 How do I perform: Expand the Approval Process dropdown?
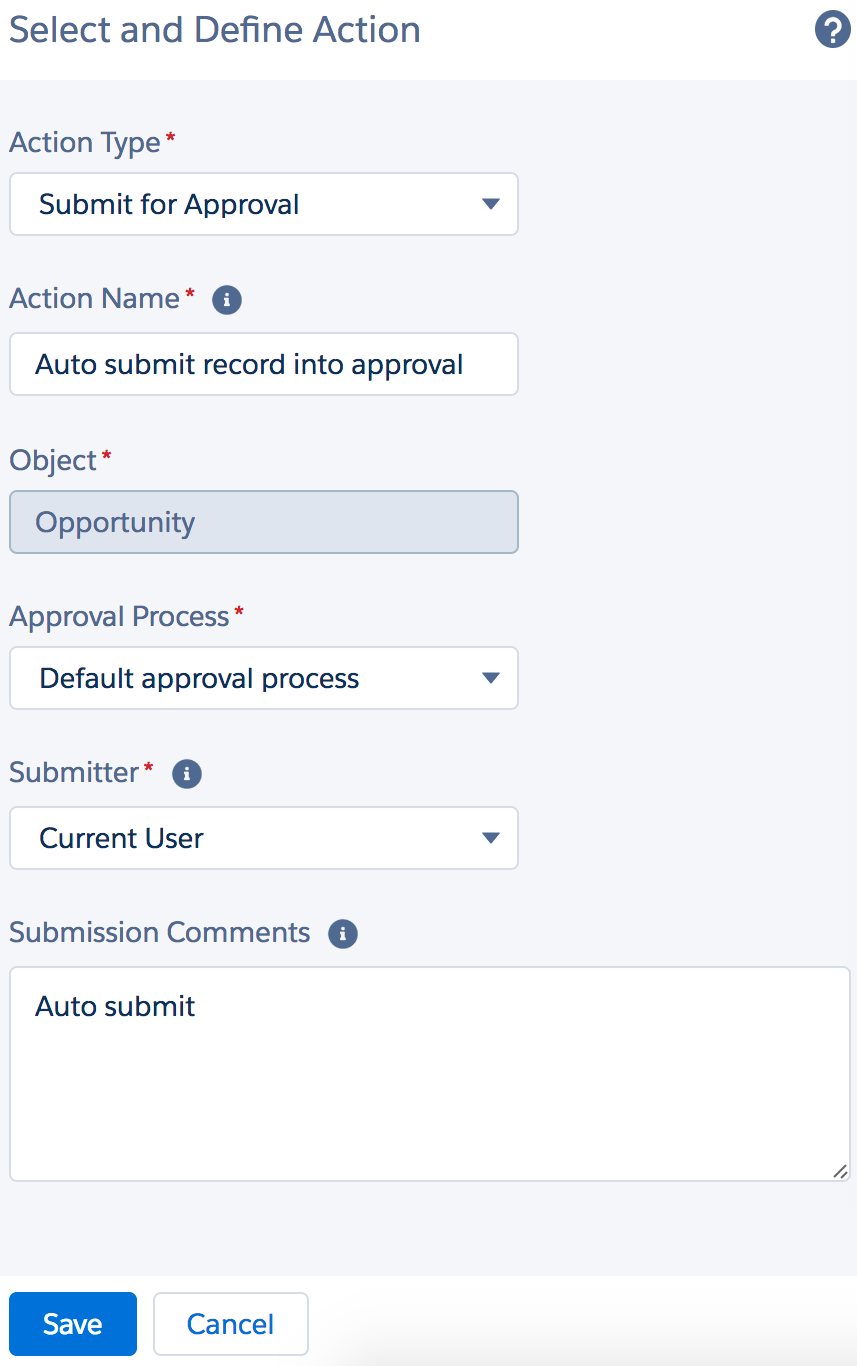tap(264, 678)
